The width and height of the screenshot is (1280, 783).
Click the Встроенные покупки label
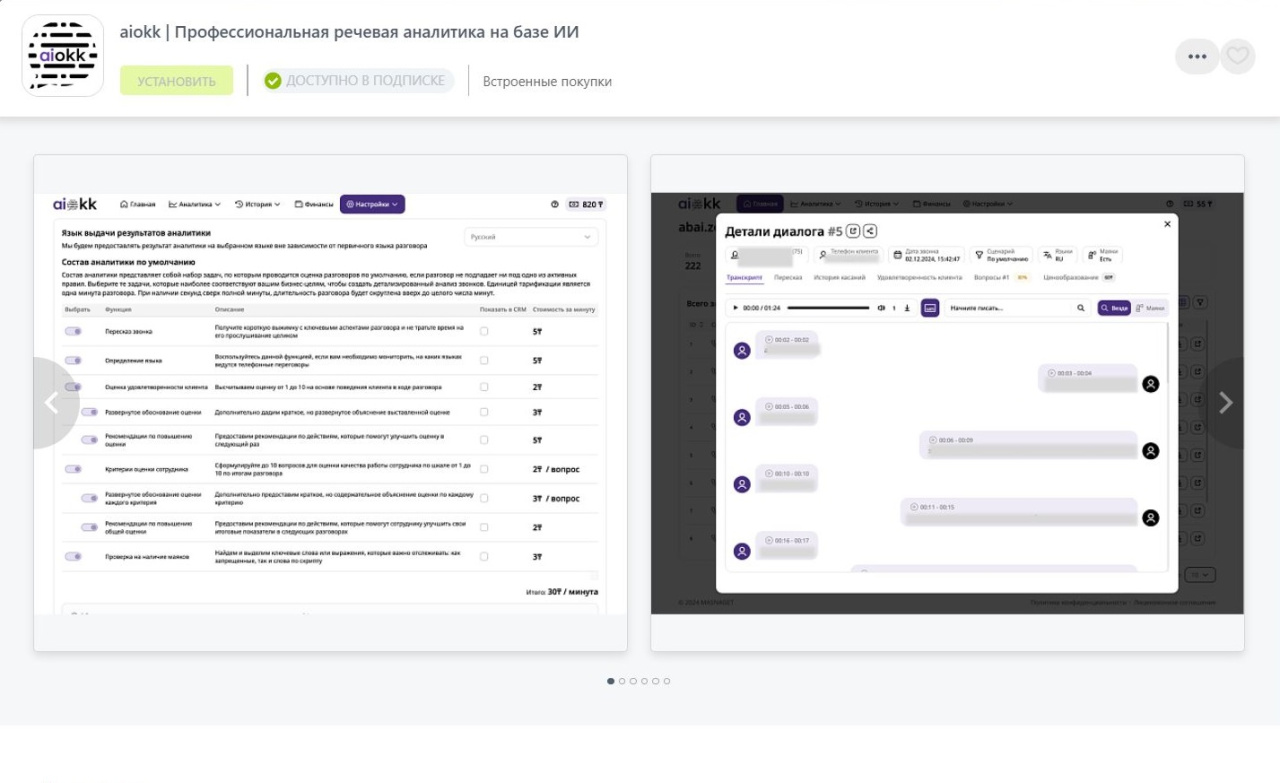coord(547,82)
